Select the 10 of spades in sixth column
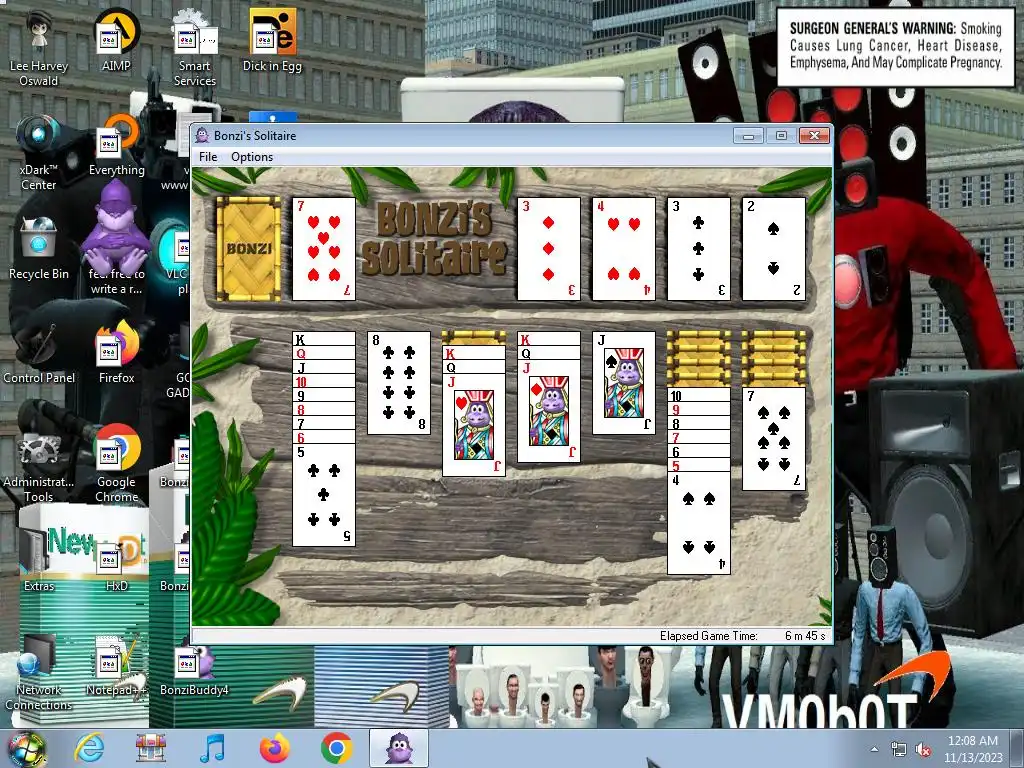The width and height of the screenshot is (1024, 768). [x=699, y=394]
